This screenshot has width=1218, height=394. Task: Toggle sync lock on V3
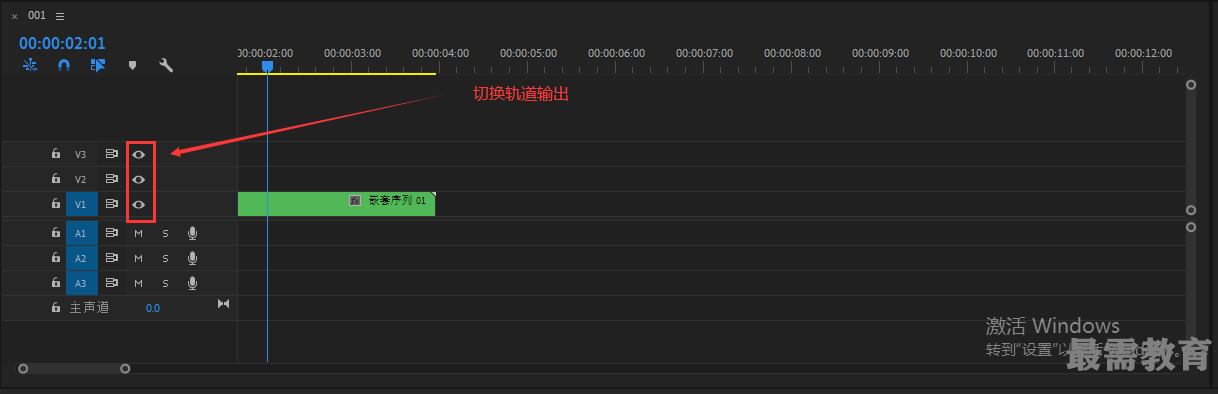coord(112,155)
